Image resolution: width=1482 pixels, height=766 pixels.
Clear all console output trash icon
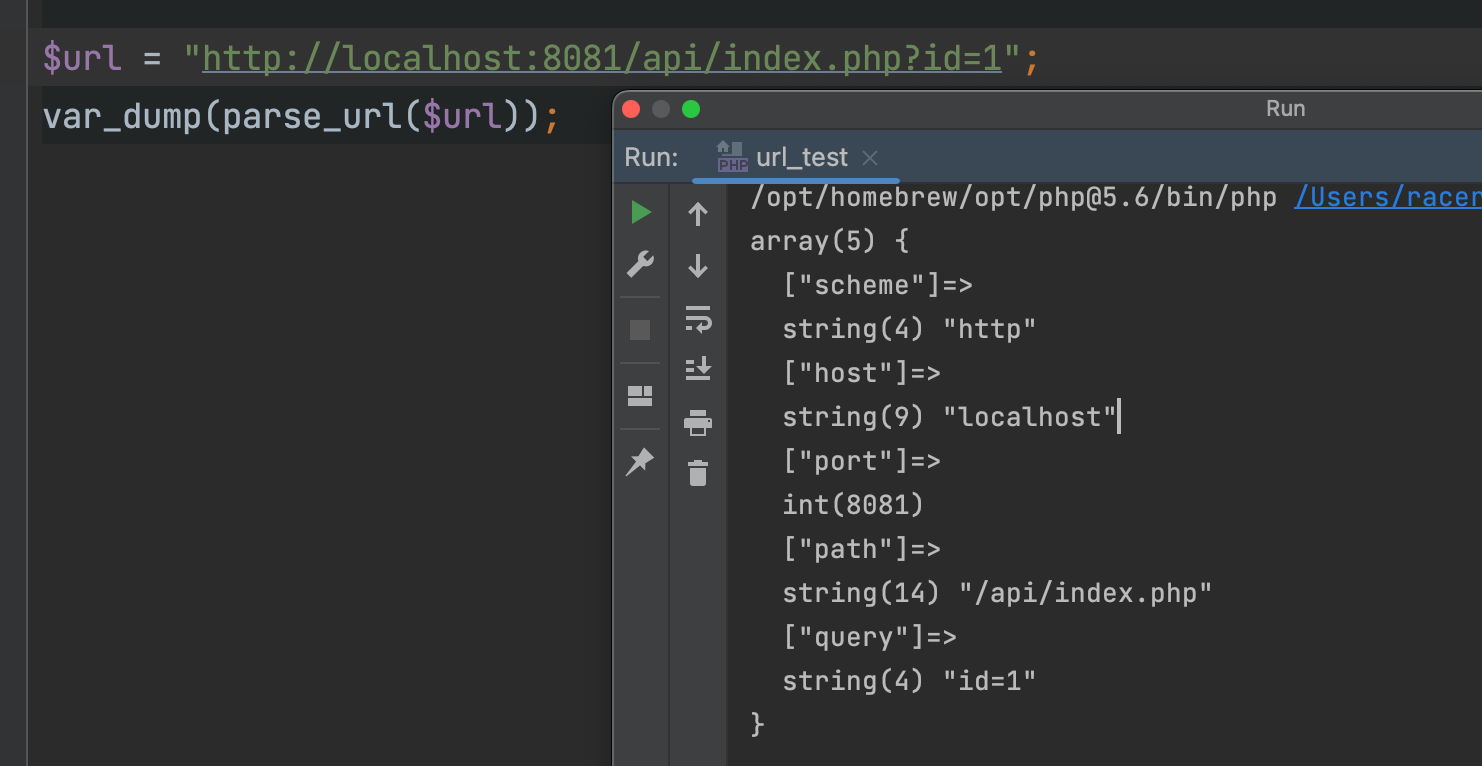(698, 473)
